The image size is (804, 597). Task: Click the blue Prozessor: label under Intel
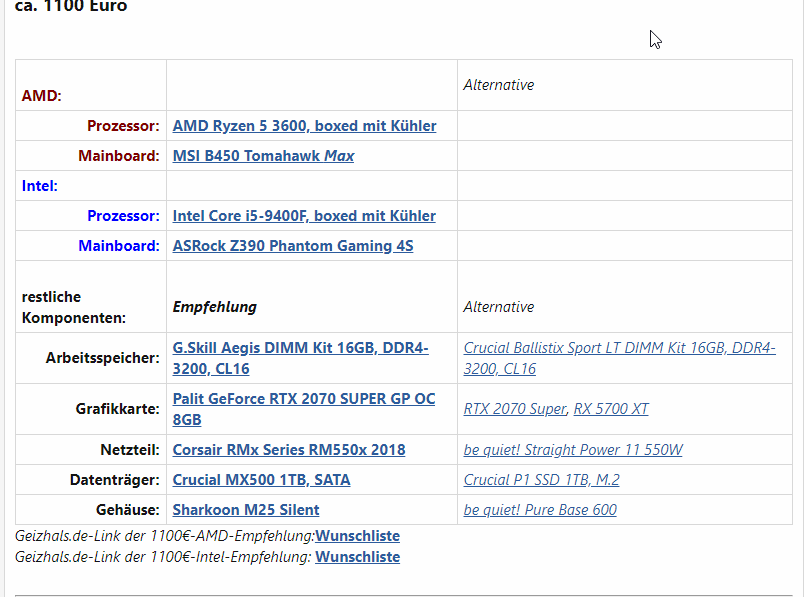123,215
